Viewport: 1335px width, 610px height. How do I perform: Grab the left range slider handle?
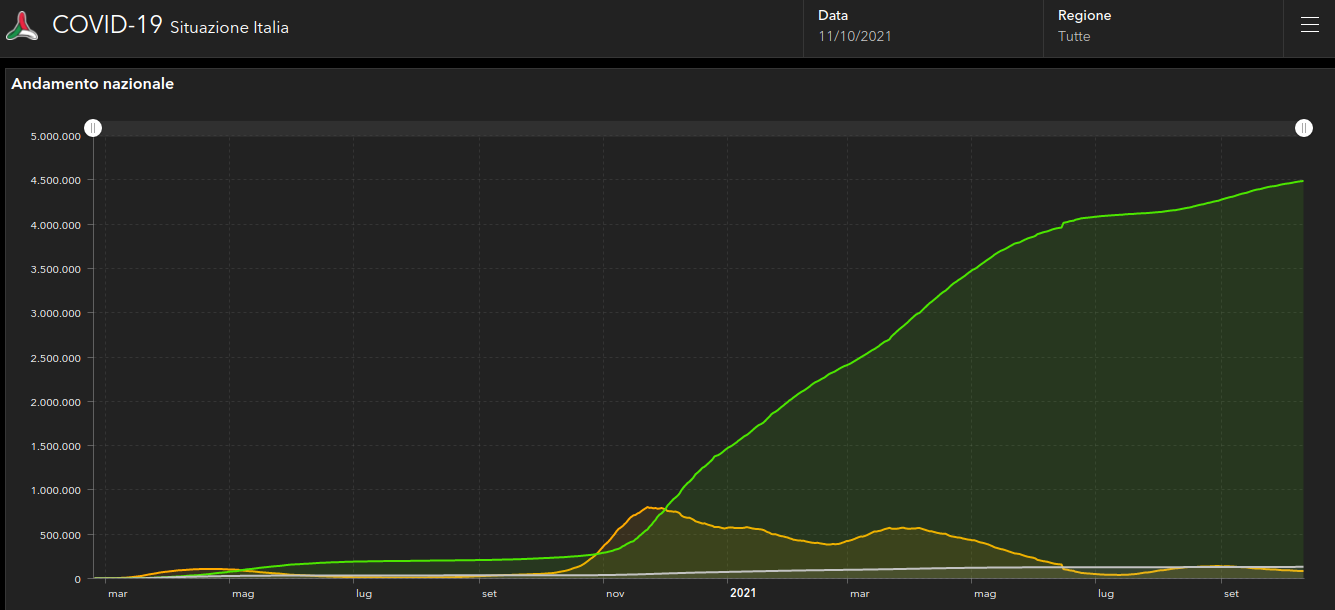(93, 128)
